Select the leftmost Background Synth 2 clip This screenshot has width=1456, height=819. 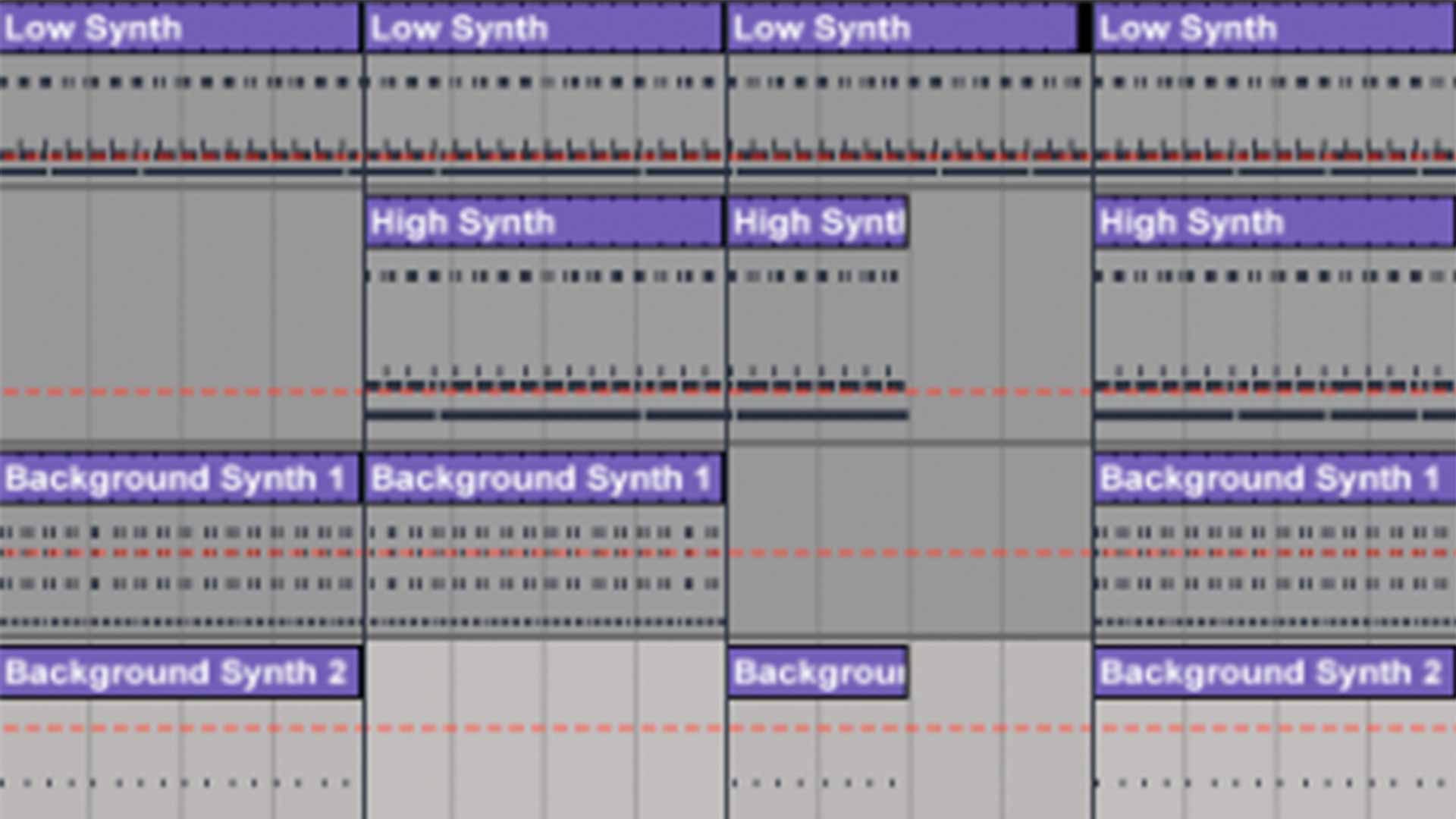click(179, 673)
